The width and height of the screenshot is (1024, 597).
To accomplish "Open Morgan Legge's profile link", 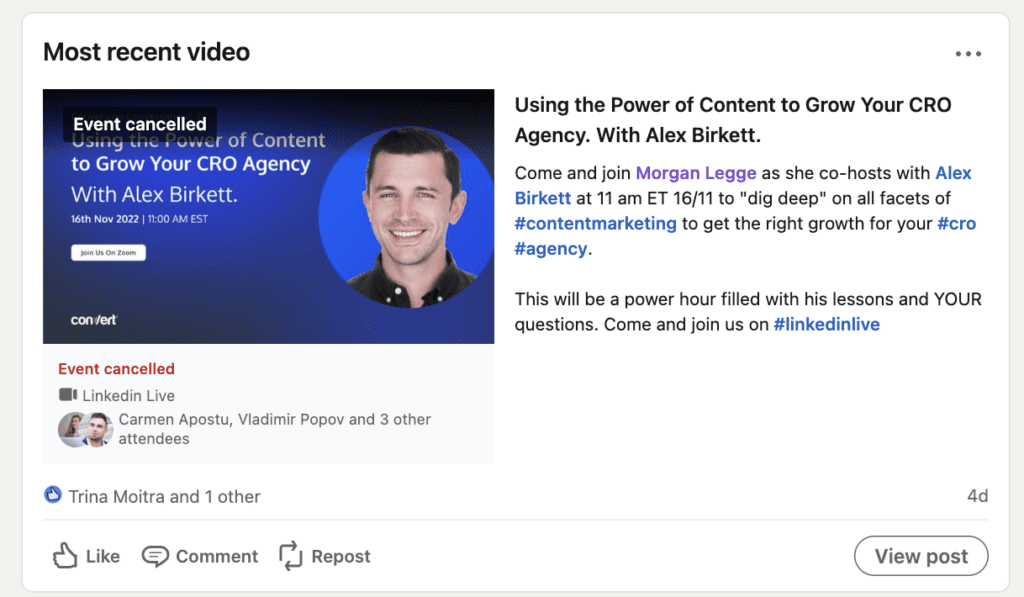I will 696,173.
